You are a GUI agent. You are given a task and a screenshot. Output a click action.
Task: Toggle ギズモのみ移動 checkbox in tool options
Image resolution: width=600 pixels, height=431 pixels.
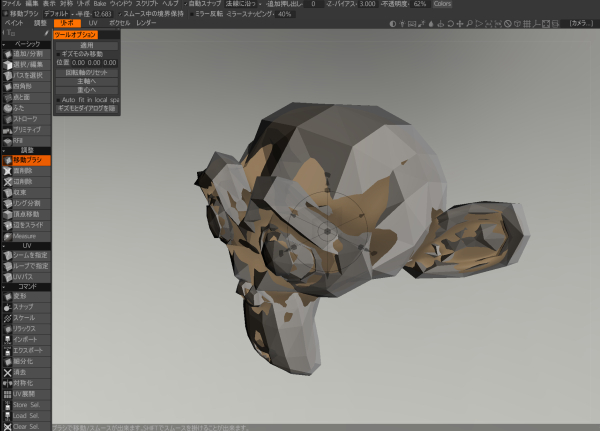coord(59,54)
